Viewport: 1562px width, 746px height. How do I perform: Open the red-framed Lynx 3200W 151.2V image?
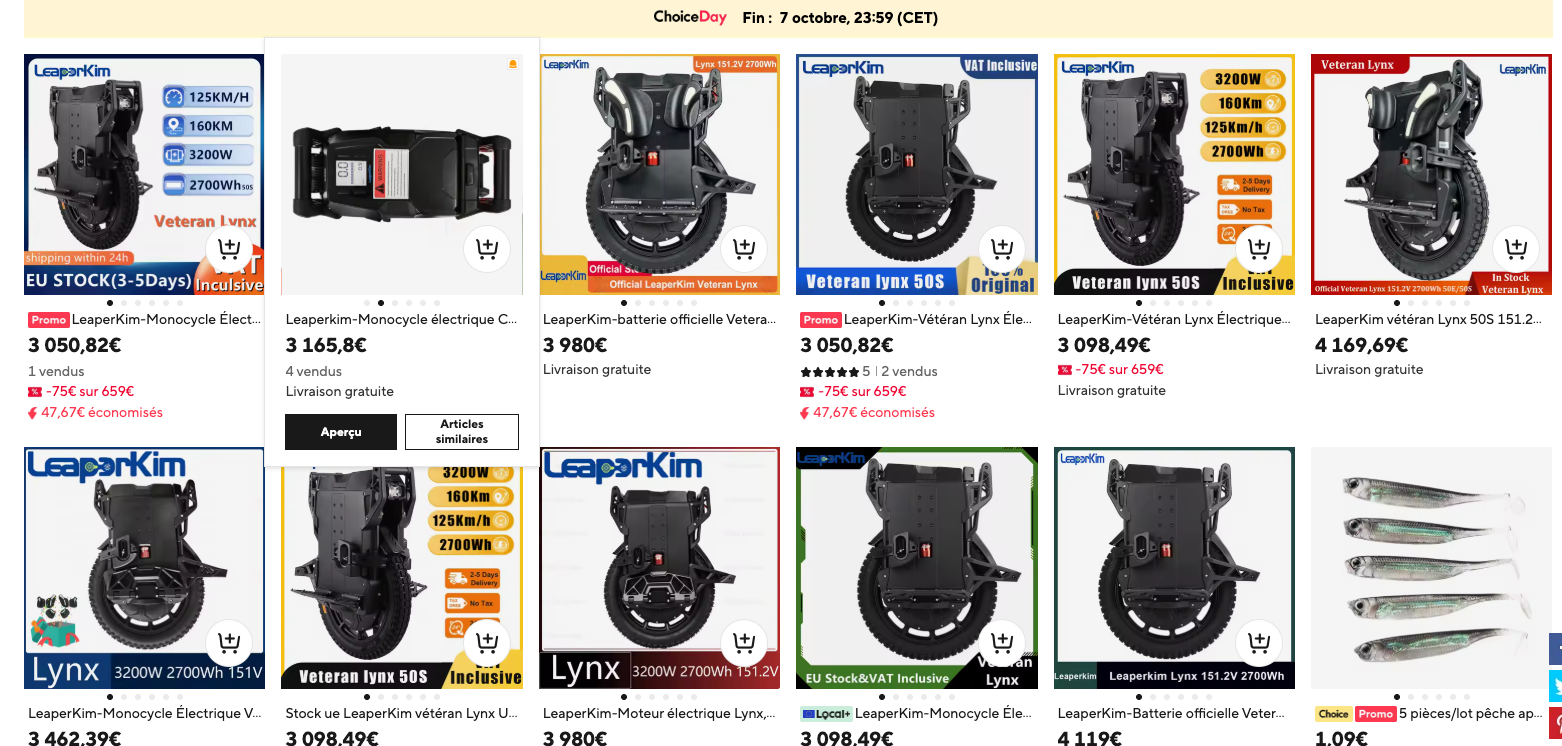(x=660, y=568)
